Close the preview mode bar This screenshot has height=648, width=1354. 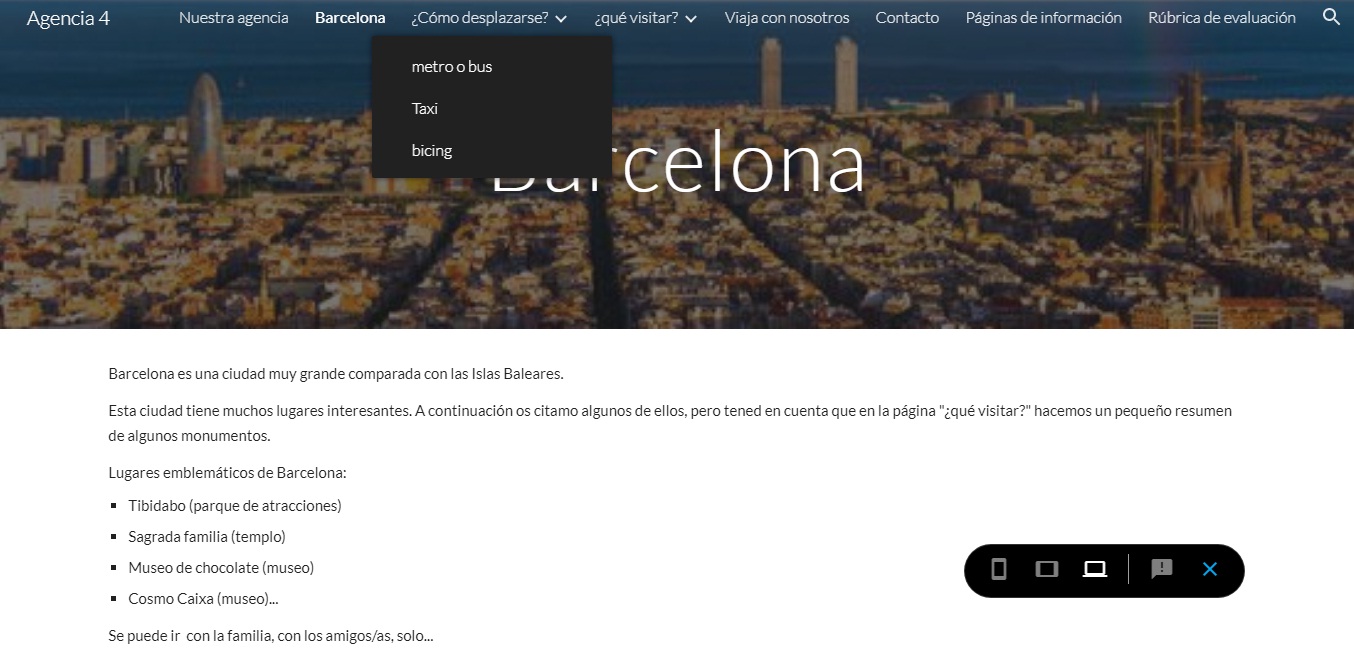[x=1210, y=569]
